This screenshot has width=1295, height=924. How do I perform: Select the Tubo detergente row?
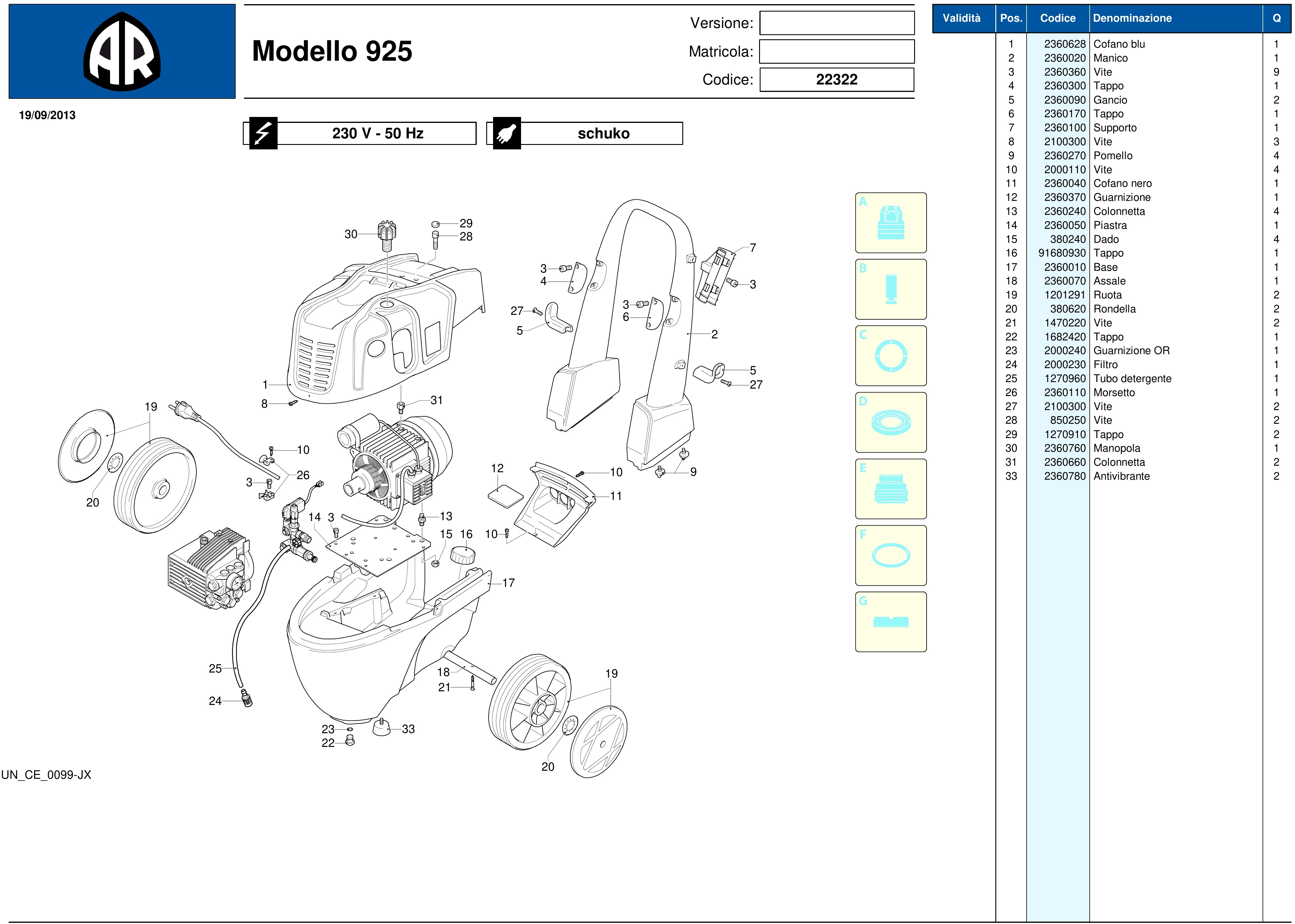[1132, 379]
